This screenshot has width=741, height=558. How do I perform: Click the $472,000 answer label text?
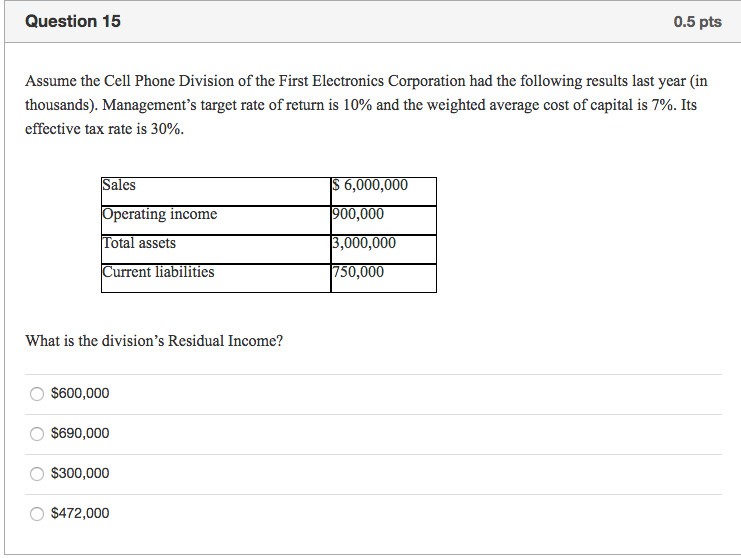(80, 514)
